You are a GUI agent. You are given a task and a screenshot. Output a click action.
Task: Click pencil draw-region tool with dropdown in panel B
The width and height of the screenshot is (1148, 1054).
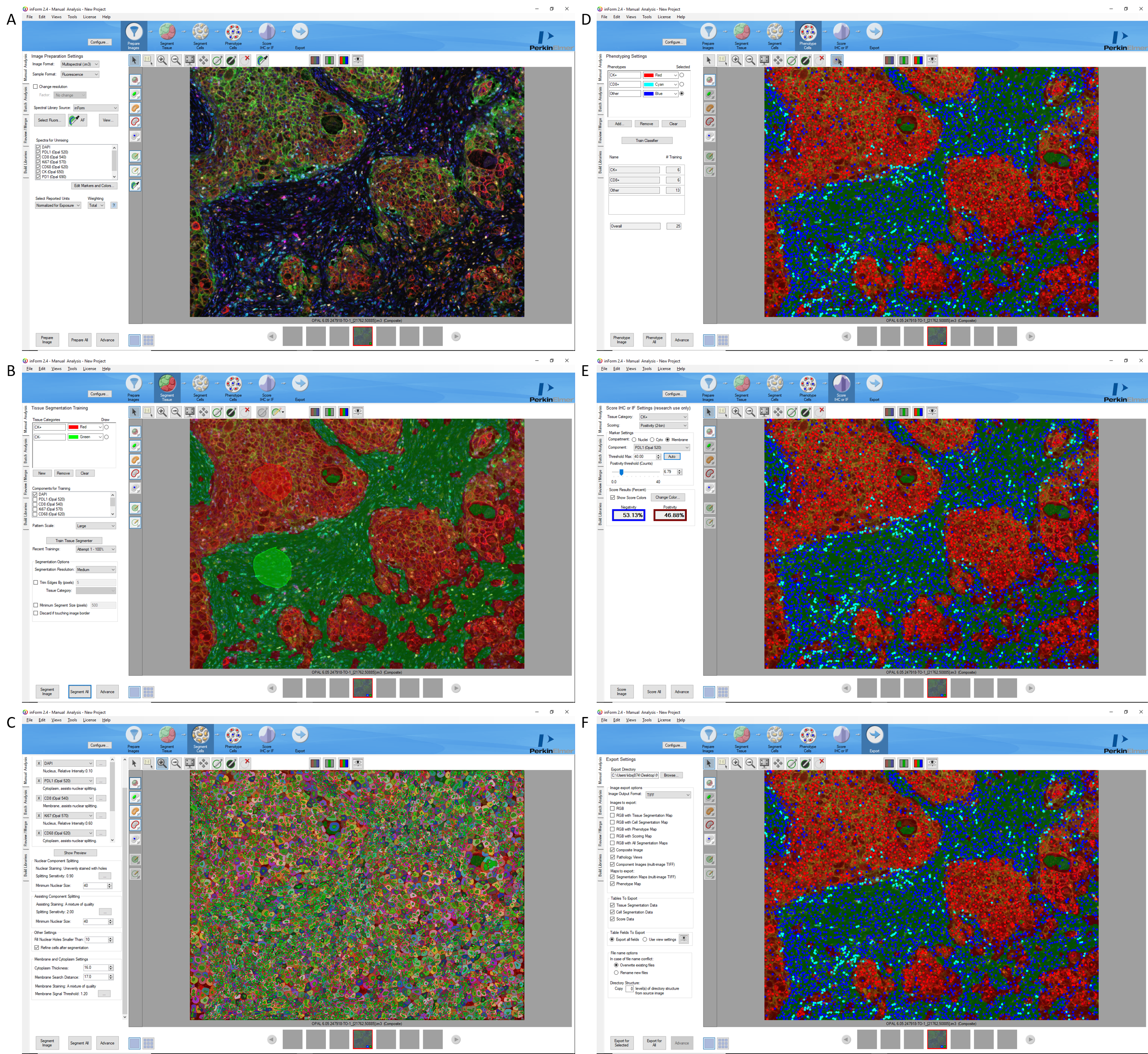[x=278, y=412]
